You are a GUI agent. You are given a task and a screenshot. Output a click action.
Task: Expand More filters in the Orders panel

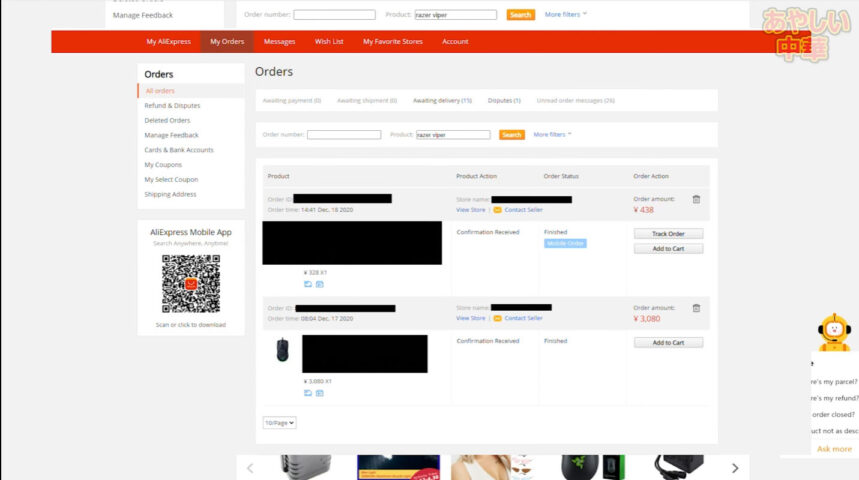coord(552,134)
